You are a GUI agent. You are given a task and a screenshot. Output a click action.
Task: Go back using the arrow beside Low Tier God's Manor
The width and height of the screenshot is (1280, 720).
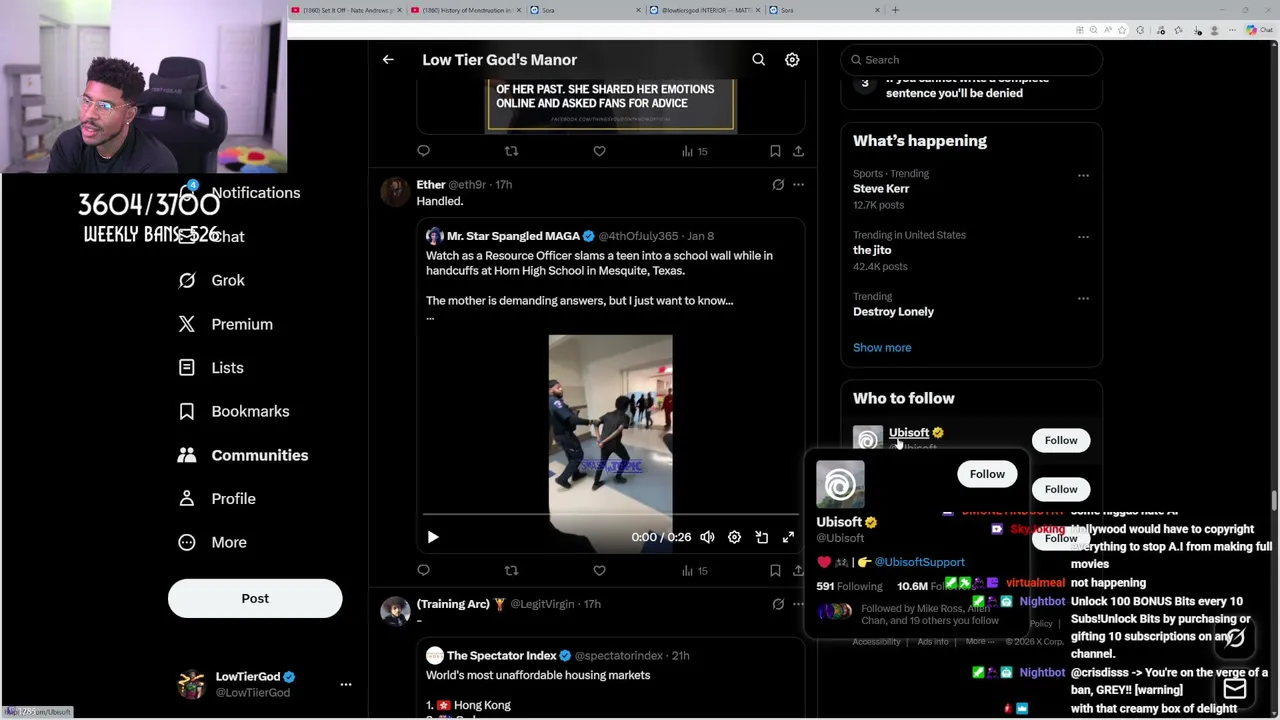(x=388, y=60)
